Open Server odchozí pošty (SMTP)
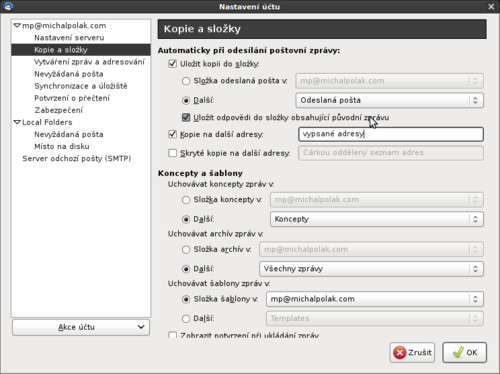Viewport: 500px width, 374px height. pyautogui.click(x=77, y=158)
